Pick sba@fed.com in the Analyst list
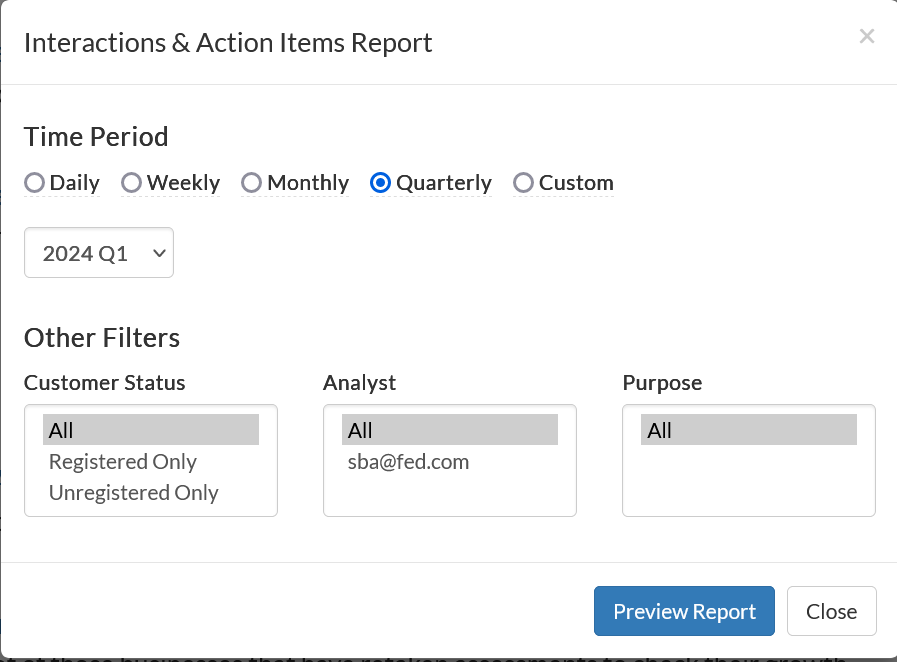This screenshot has height=662, width=897. pos(409,462)
